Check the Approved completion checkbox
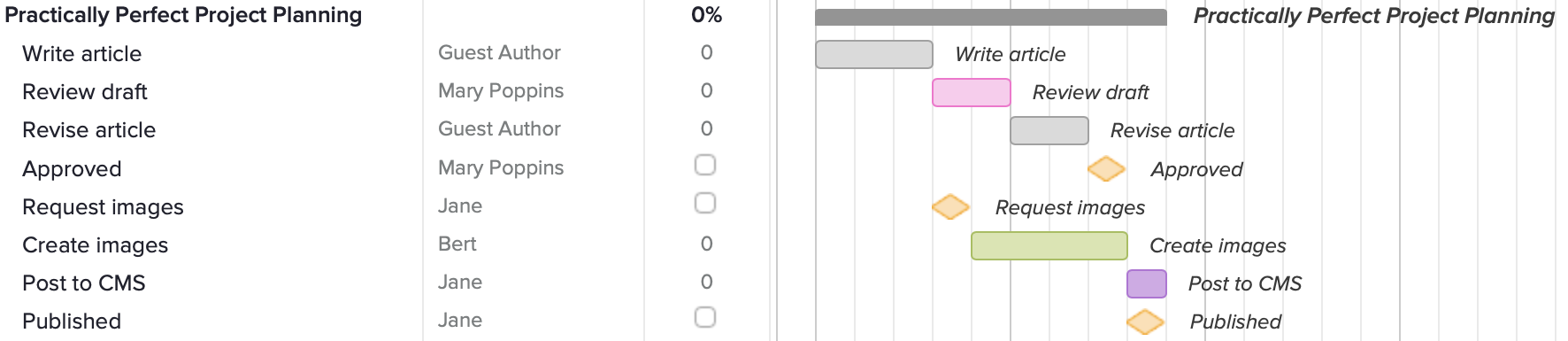The image size is (1568, 341). click(x=705, y=166)
